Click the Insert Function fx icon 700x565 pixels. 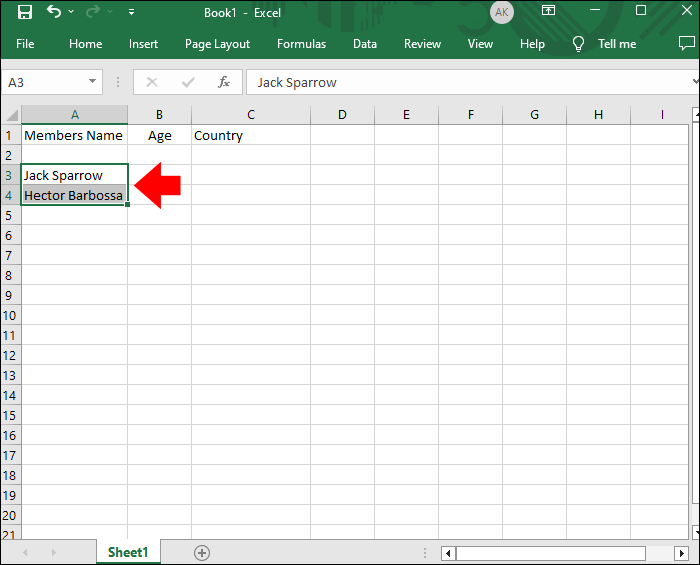coord(224,82)
